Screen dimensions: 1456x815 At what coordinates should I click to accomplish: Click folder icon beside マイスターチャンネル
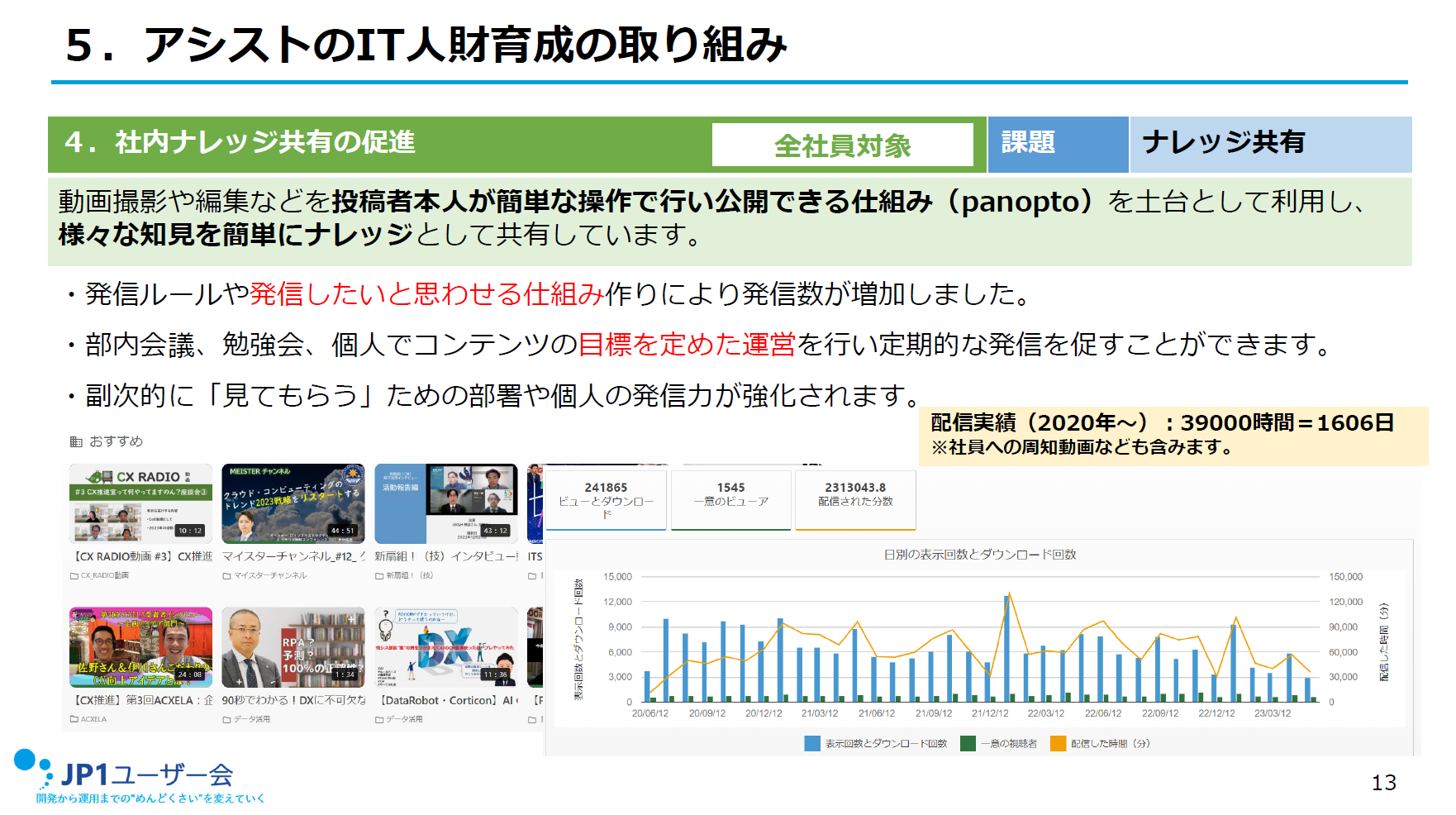pyautogui.click(x=226, y=575)
